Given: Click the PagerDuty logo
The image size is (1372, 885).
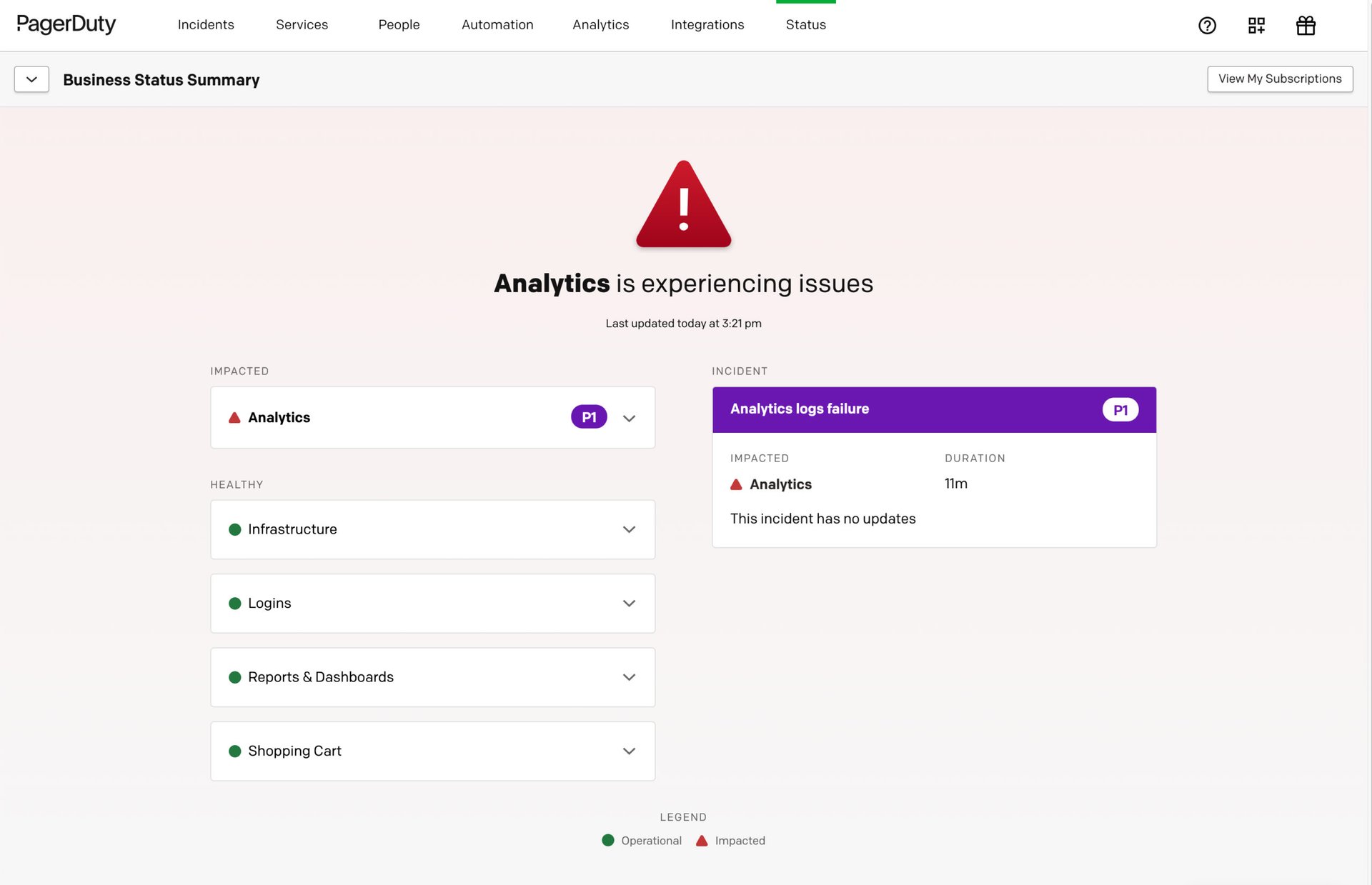Looking at the screenshot, I should pos(66,24).
